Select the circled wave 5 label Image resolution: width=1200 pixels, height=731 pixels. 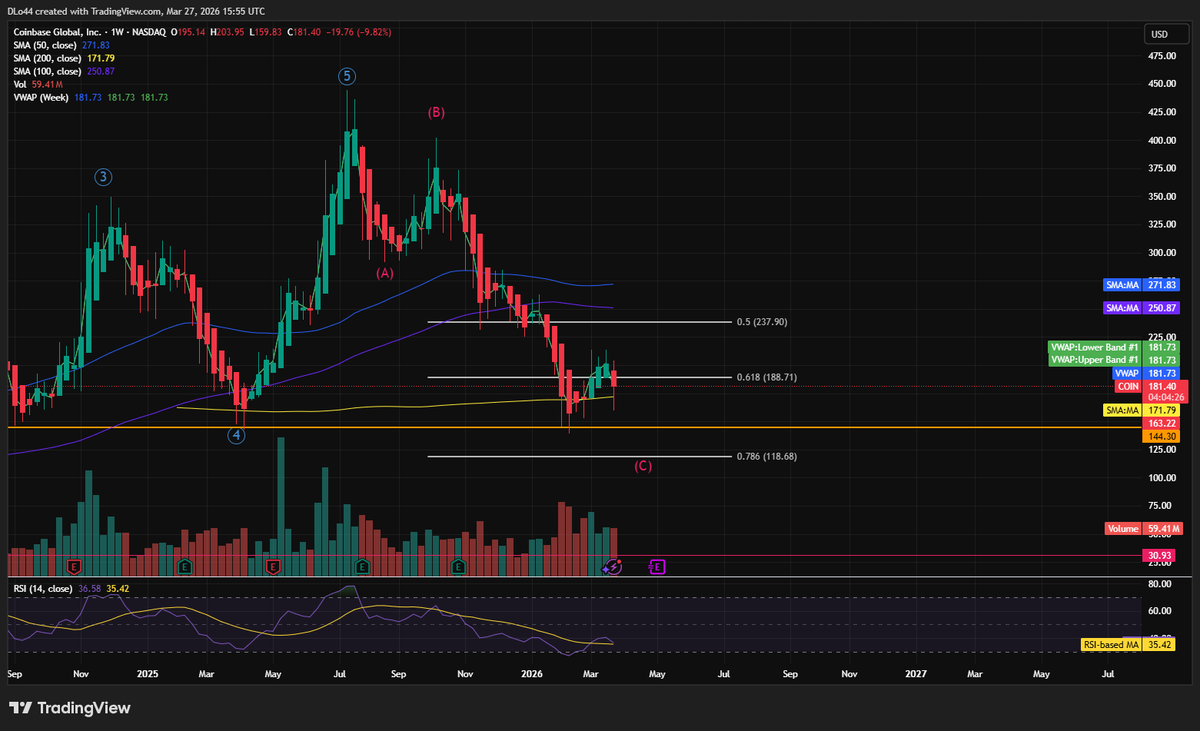[x=346, y=76]
